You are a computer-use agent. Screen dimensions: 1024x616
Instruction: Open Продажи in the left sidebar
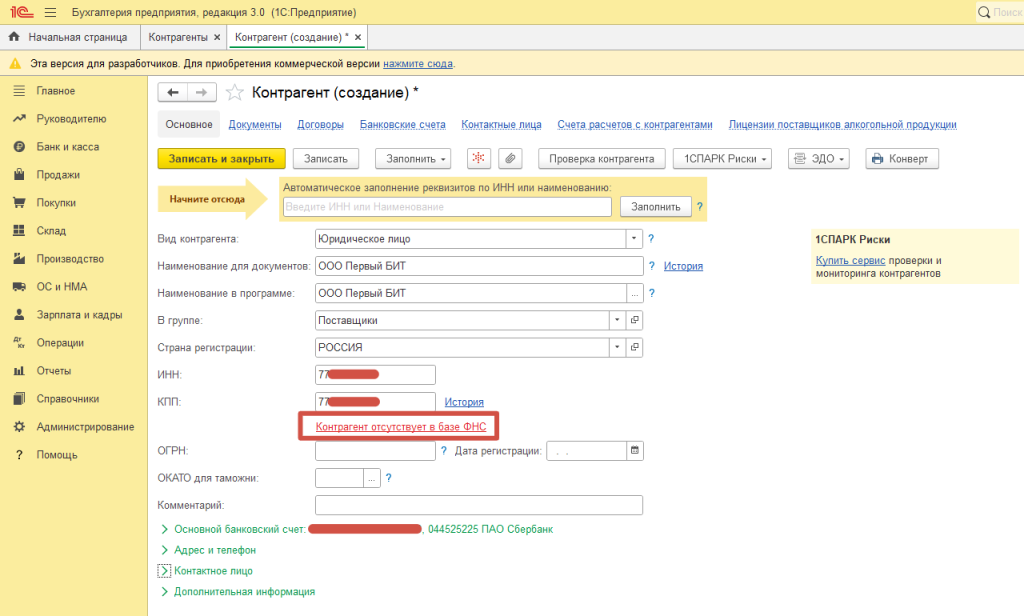pos(57,175)
